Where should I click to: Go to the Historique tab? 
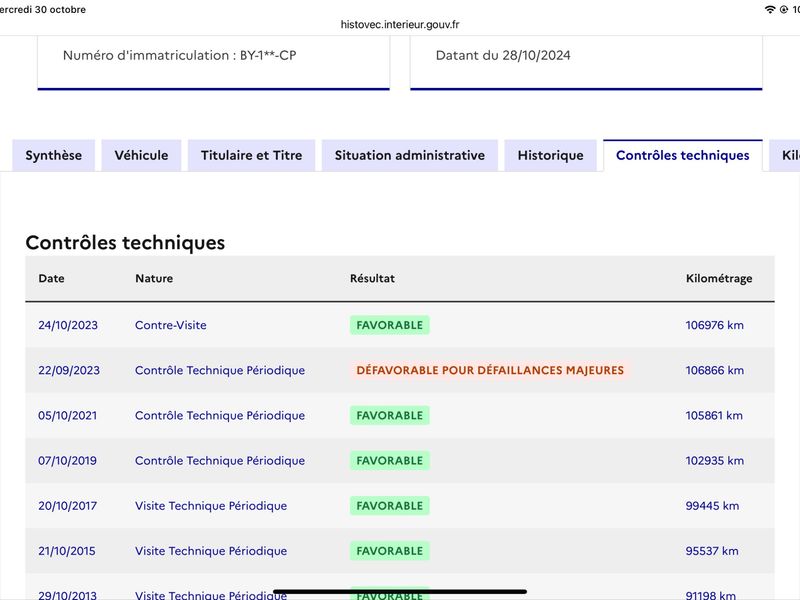click(551, 156)
